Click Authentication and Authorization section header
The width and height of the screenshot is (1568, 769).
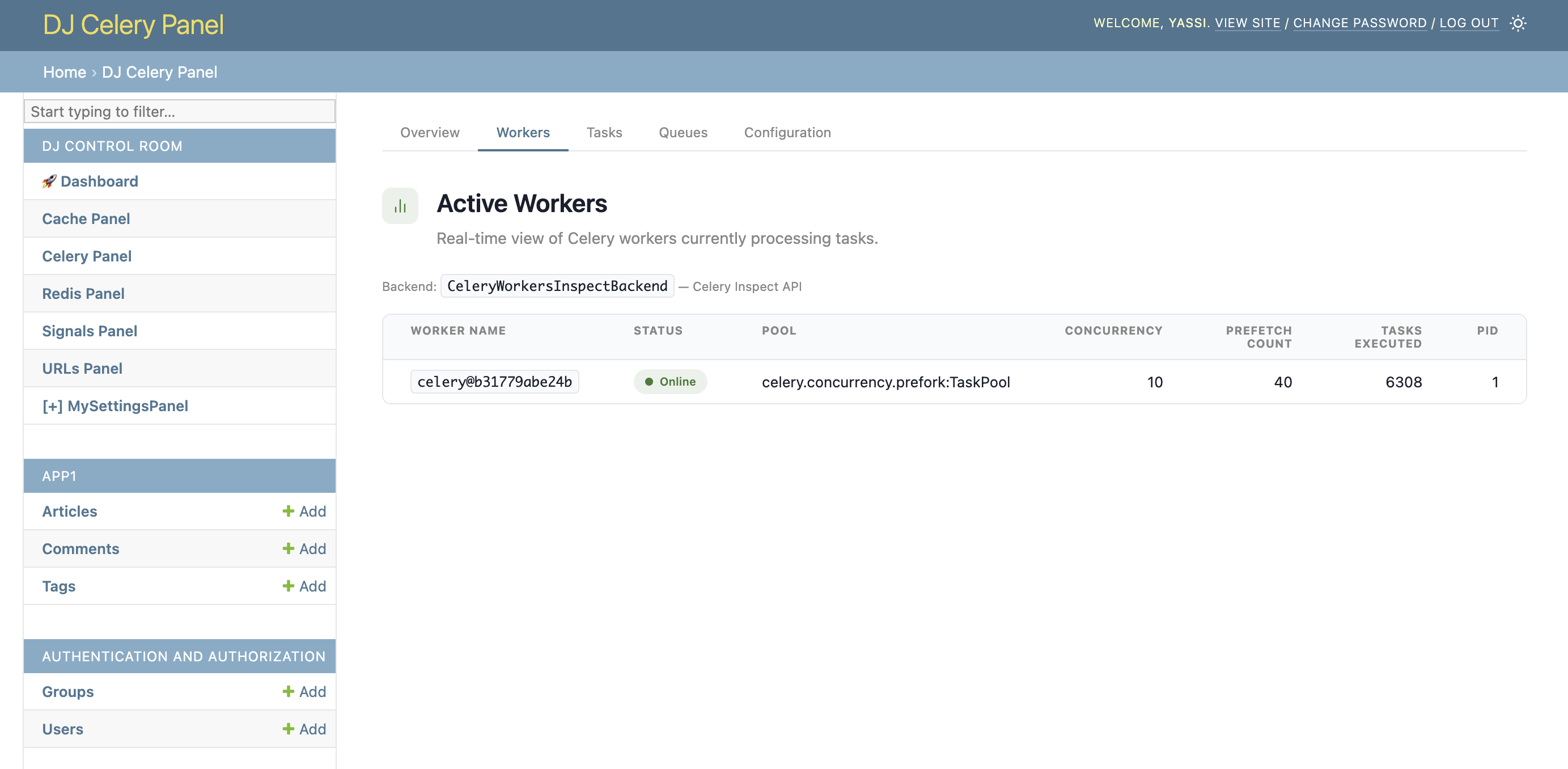[180, 656]
